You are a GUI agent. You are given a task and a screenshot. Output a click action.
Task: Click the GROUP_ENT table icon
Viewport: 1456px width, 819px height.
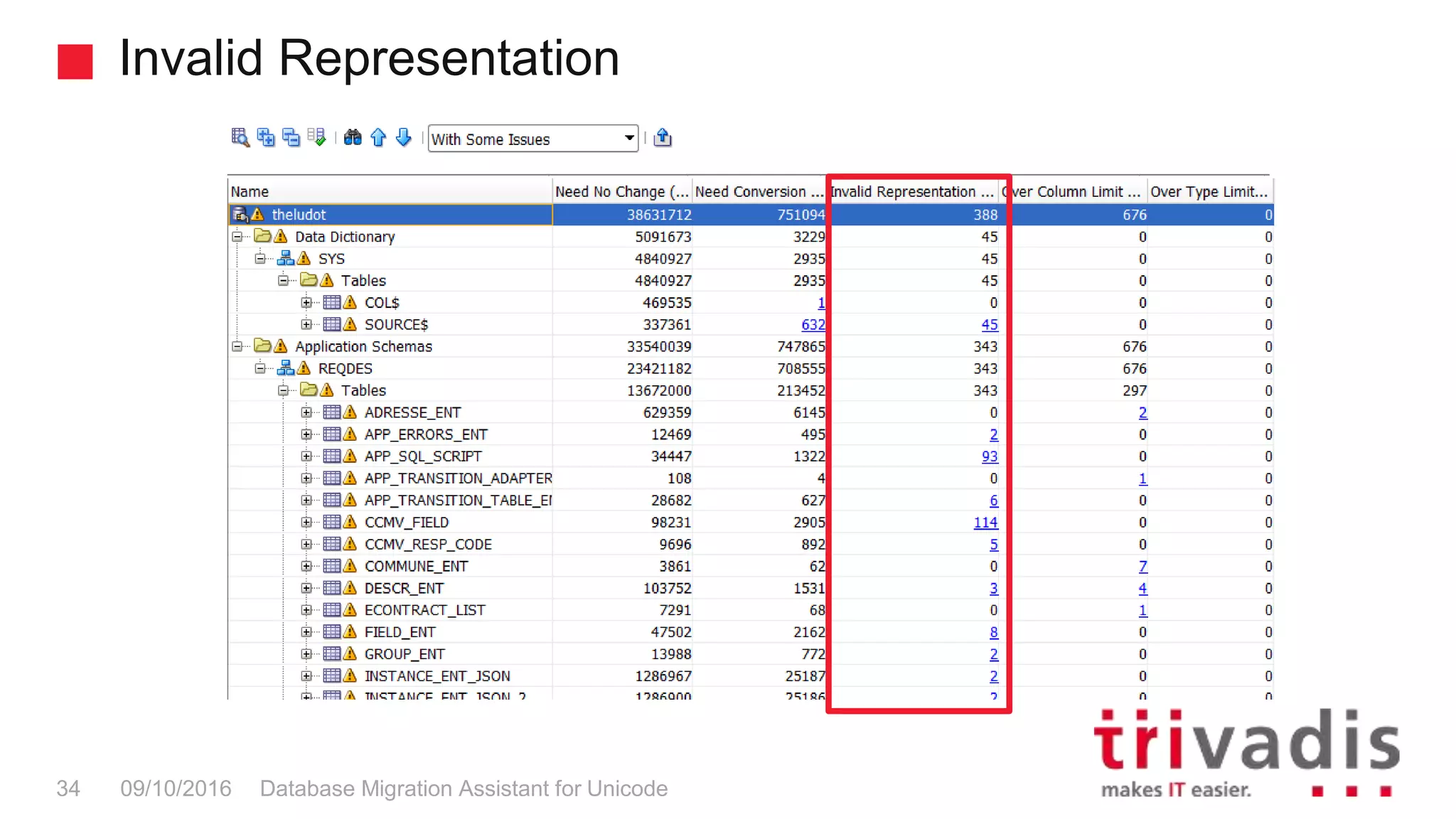pos(332,654)
